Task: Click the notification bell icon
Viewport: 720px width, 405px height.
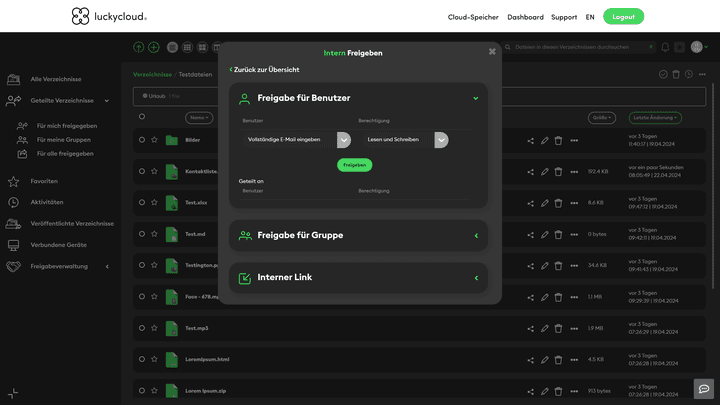Action: coord(665,47)
